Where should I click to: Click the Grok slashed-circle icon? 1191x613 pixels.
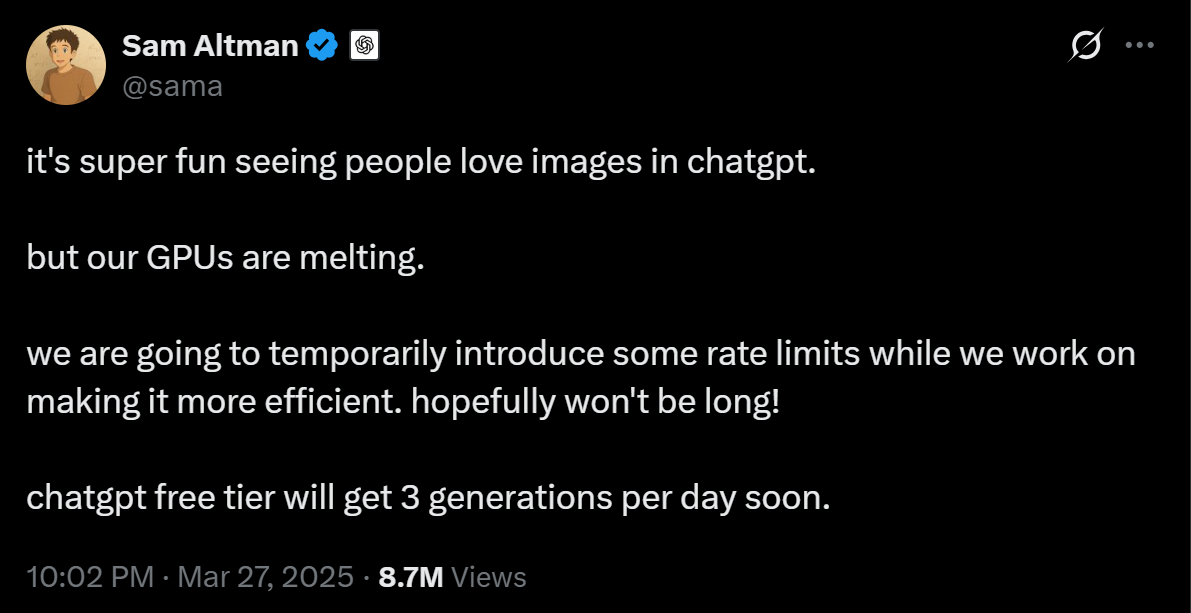1085,45
